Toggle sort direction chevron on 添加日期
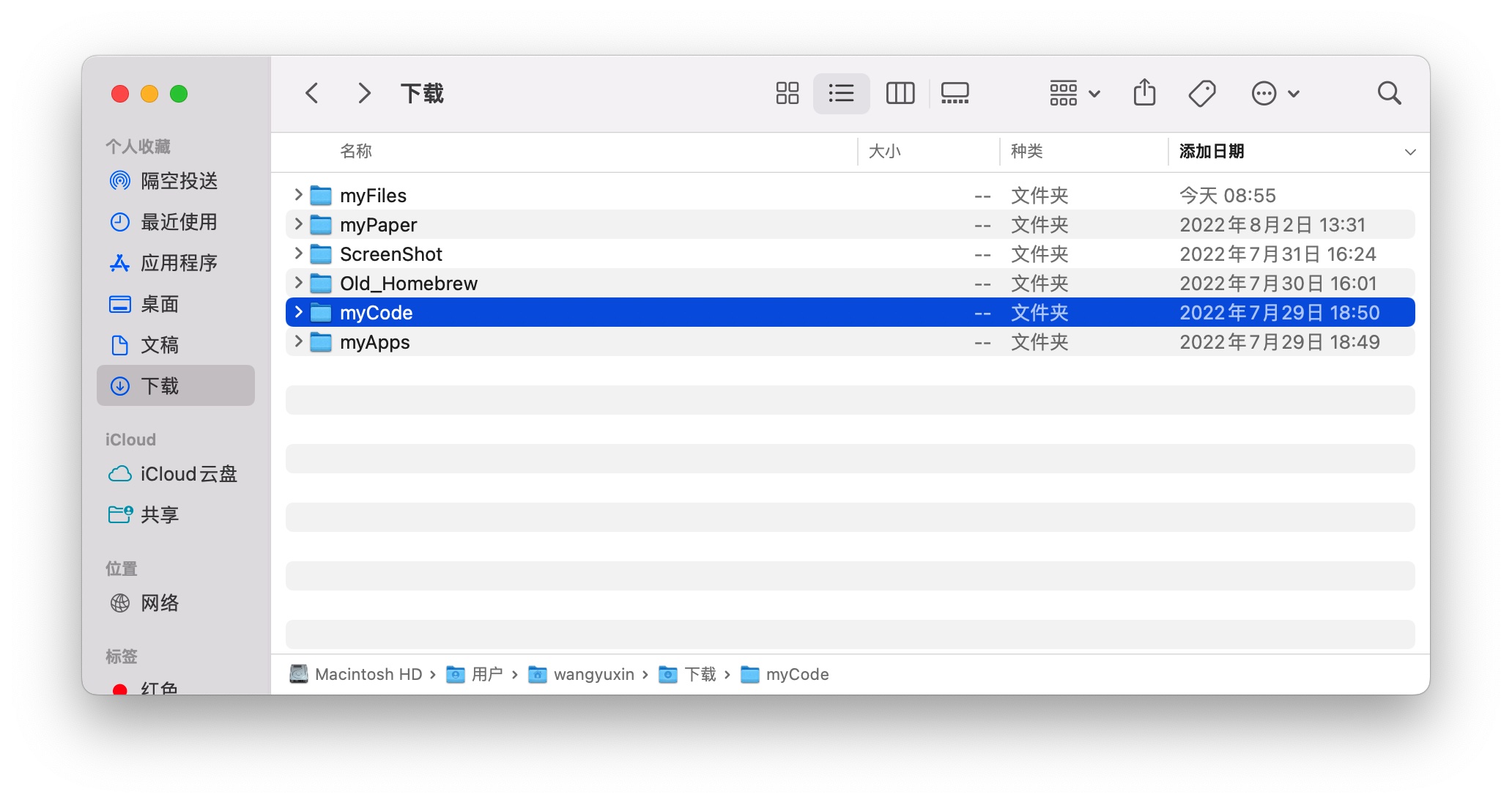This screenshot has height=803, width=1512. [1409, 152]
